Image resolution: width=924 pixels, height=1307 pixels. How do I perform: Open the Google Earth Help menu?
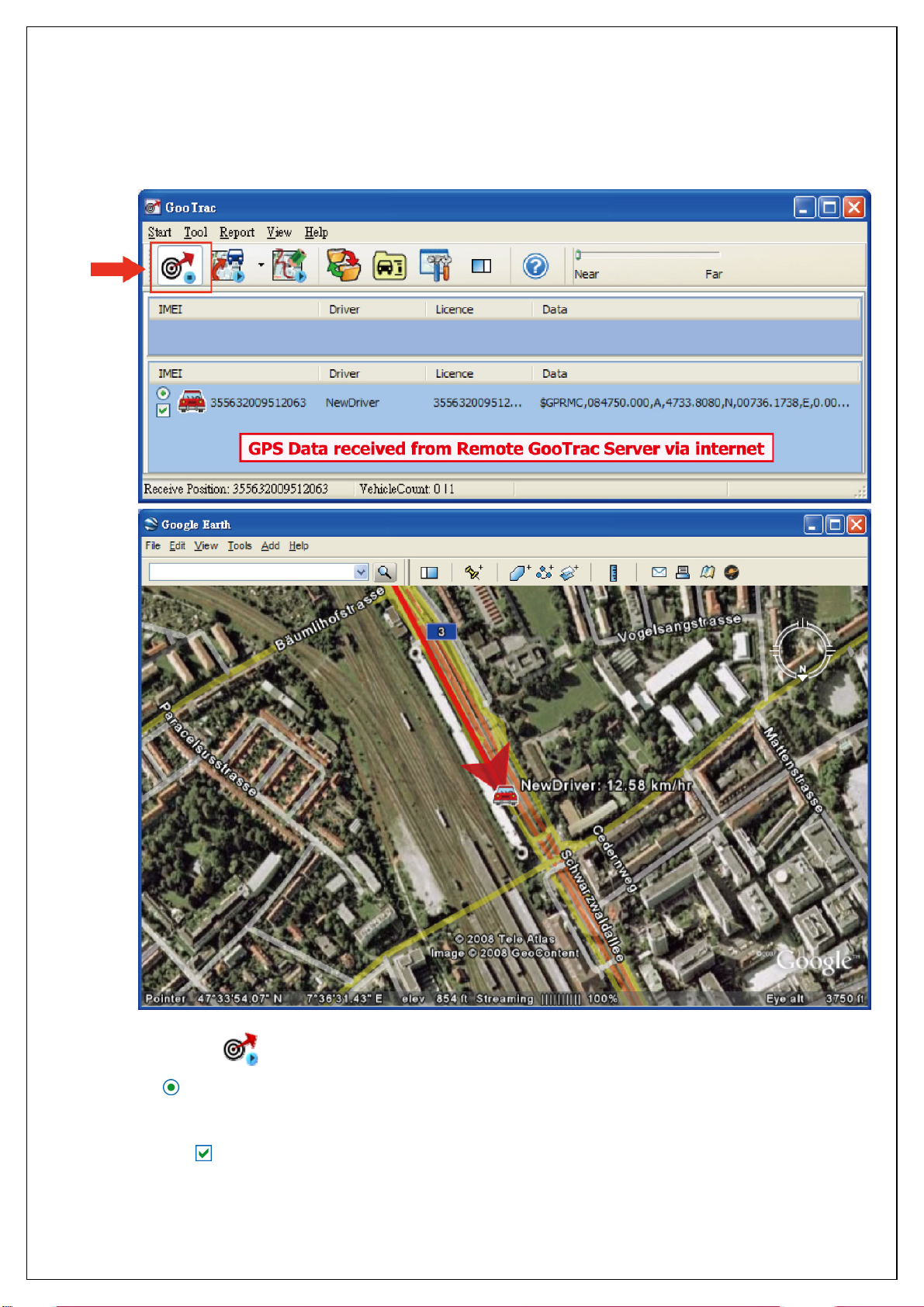click(299, 545)
